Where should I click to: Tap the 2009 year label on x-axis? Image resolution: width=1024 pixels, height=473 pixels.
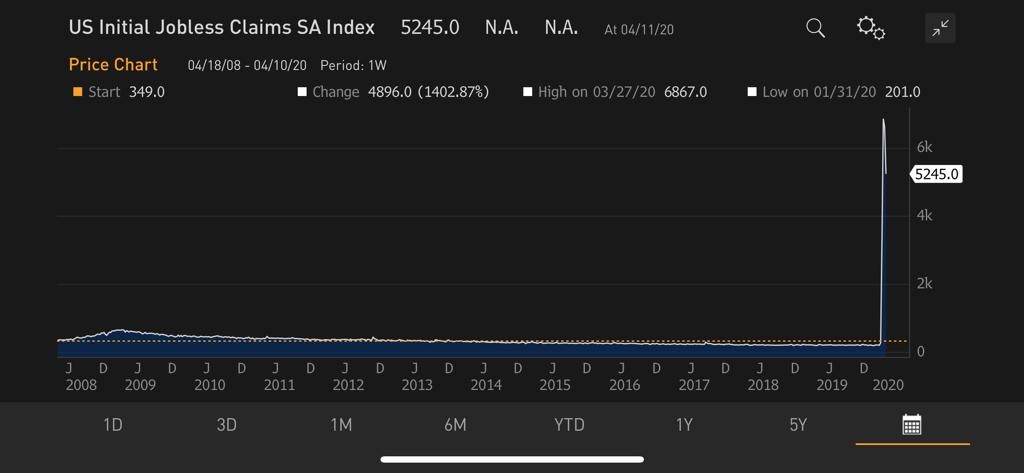pos(140,385)
